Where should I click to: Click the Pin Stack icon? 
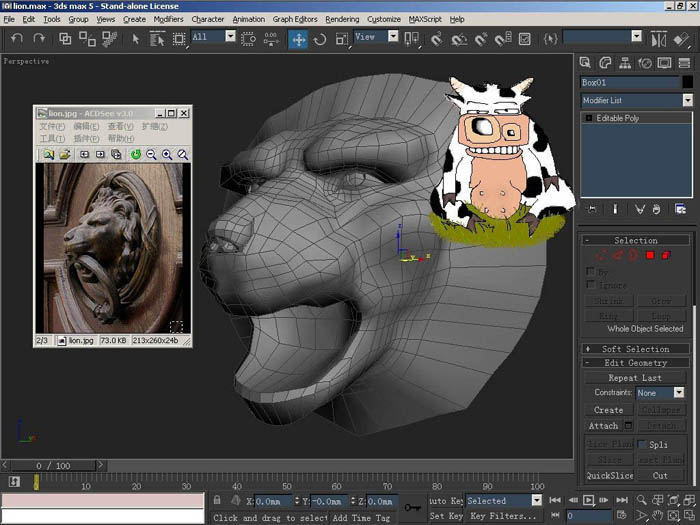point(592,209)
